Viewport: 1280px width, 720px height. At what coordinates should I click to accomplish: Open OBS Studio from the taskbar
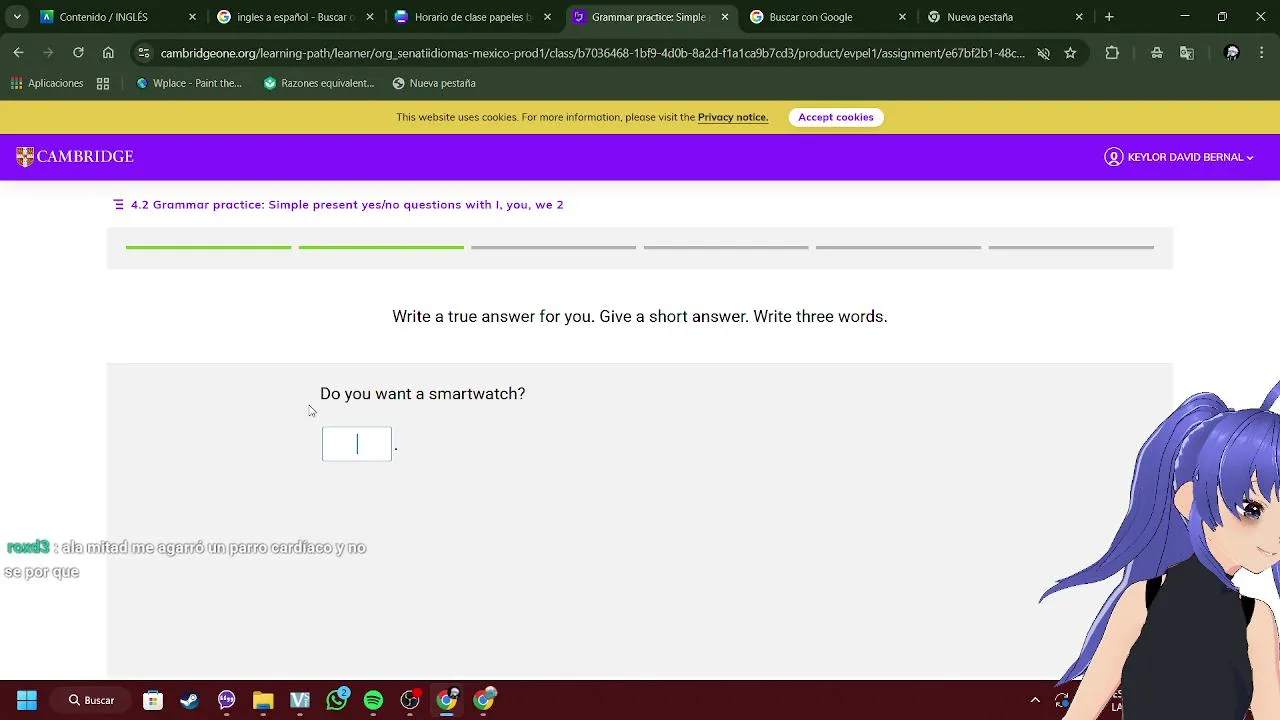click(x=410, y=700)
